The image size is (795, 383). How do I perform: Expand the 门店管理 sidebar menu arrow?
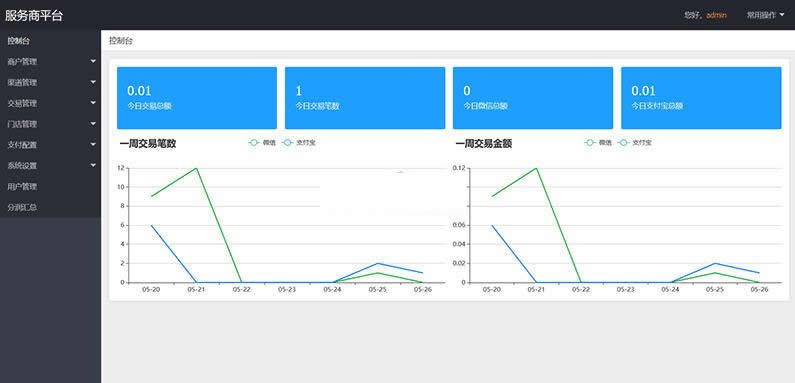coord(93,123)
